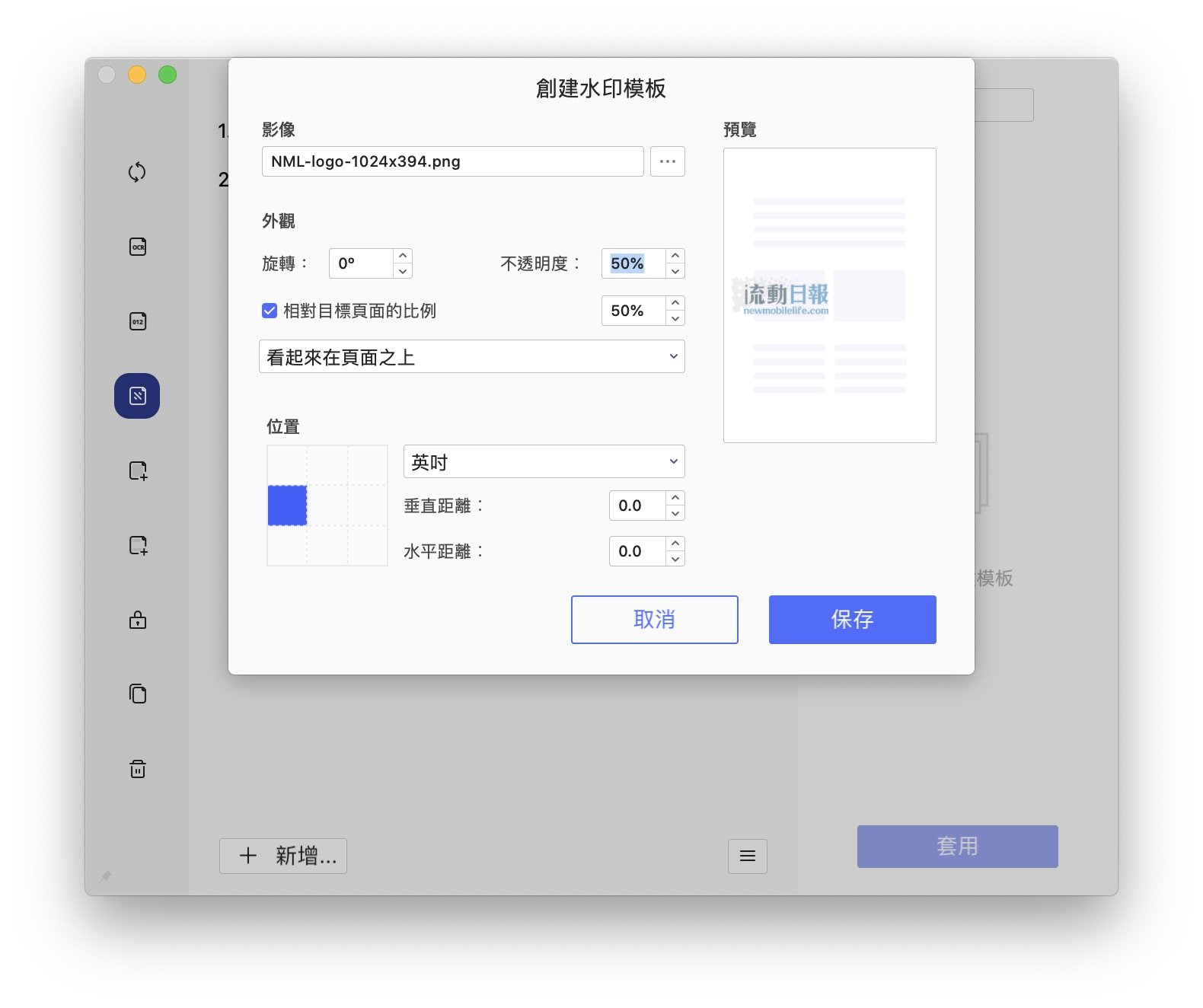Select the top-right cell in position grid
This screenshot has width=1203, height=1008.
coord(368,465)
